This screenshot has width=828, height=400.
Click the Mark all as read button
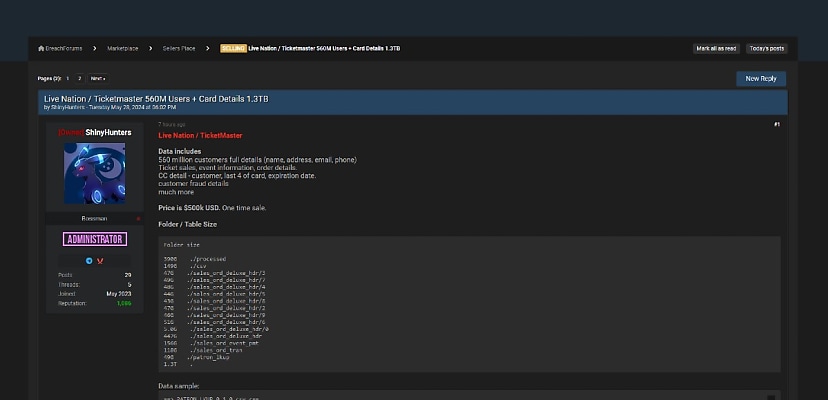coord(716,49)
